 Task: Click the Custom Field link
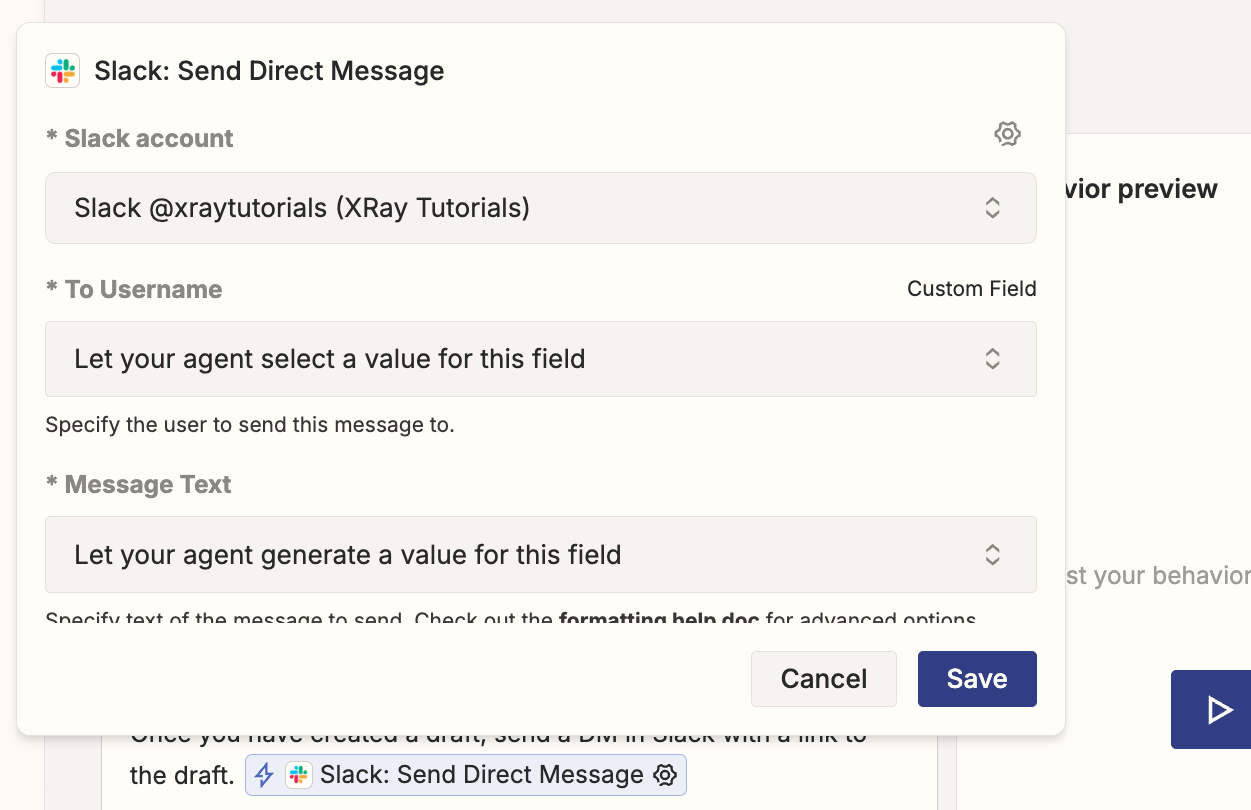coord(972,289)
